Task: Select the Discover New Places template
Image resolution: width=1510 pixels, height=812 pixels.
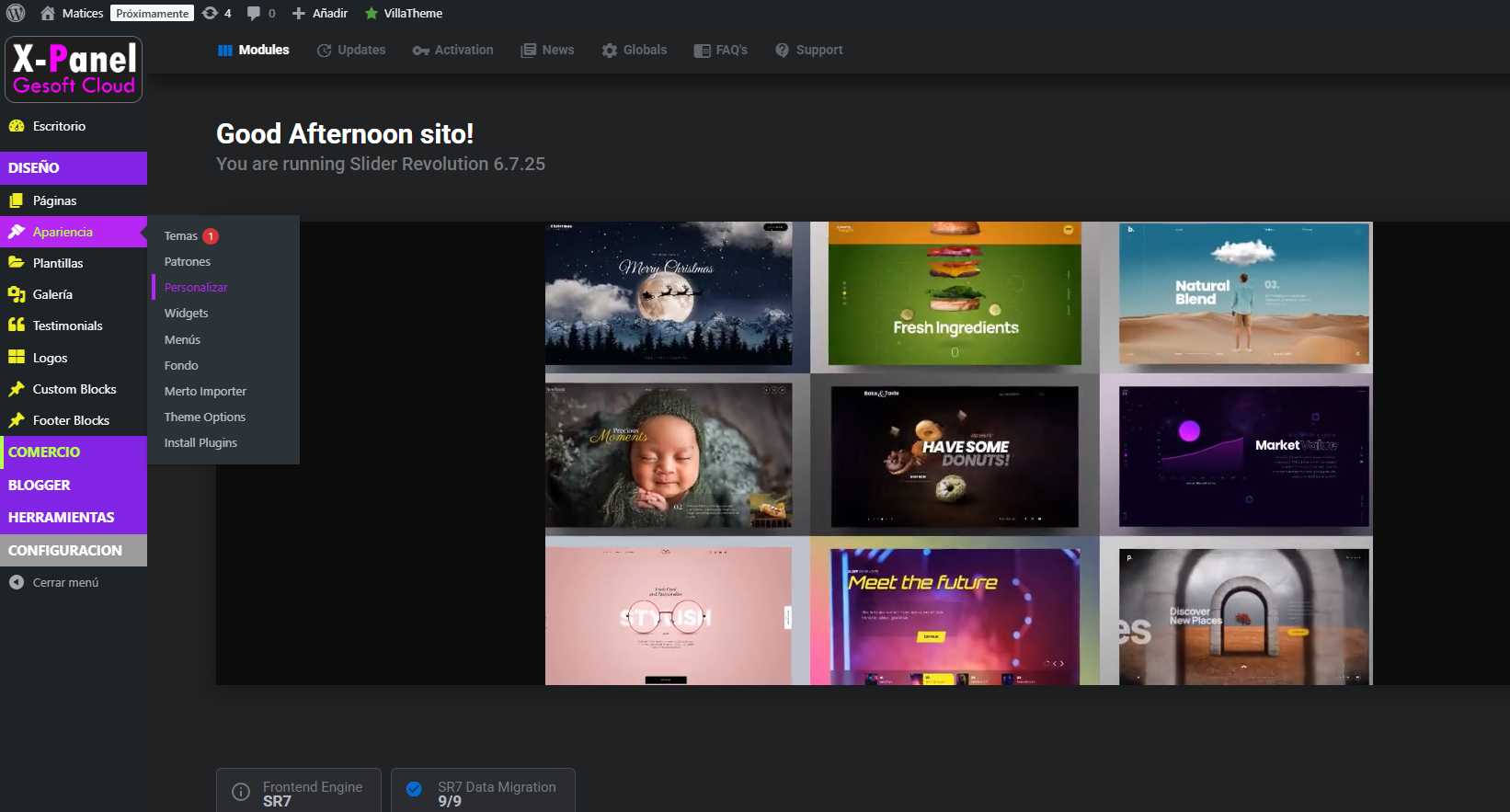Action: pyautogui.click(x=1244, y=617)
